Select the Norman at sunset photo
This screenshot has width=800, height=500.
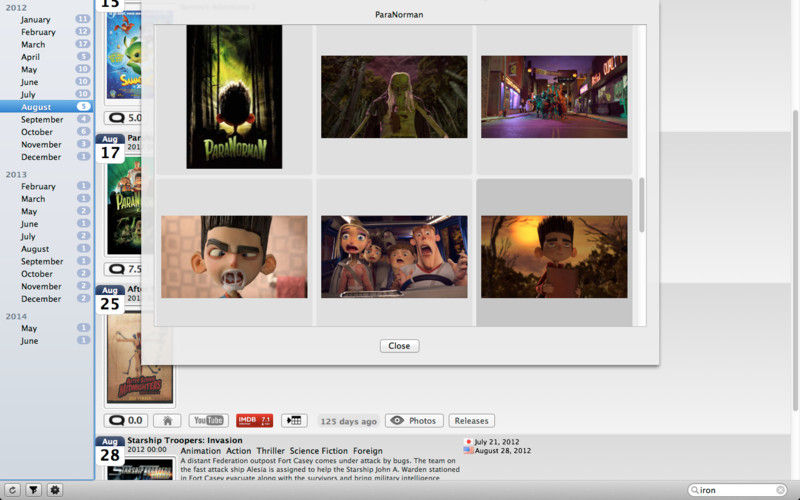(x=554, y=257)
